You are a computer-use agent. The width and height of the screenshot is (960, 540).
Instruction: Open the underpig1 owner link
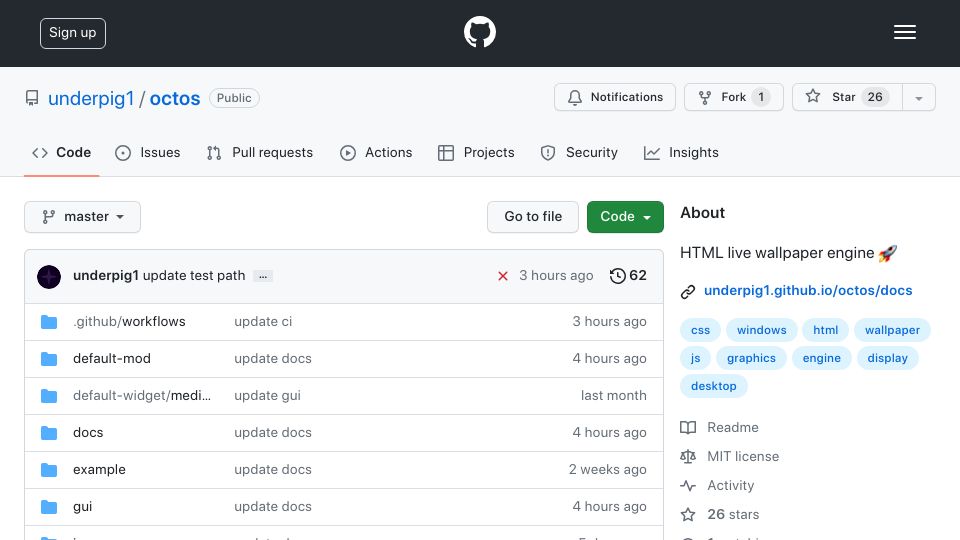[91, 99]
